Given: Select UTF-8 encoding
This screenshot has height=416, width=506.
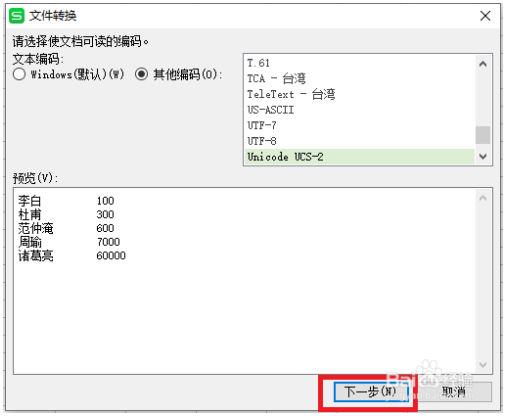Looking at the screenshot, I should [x=359, y=141].
